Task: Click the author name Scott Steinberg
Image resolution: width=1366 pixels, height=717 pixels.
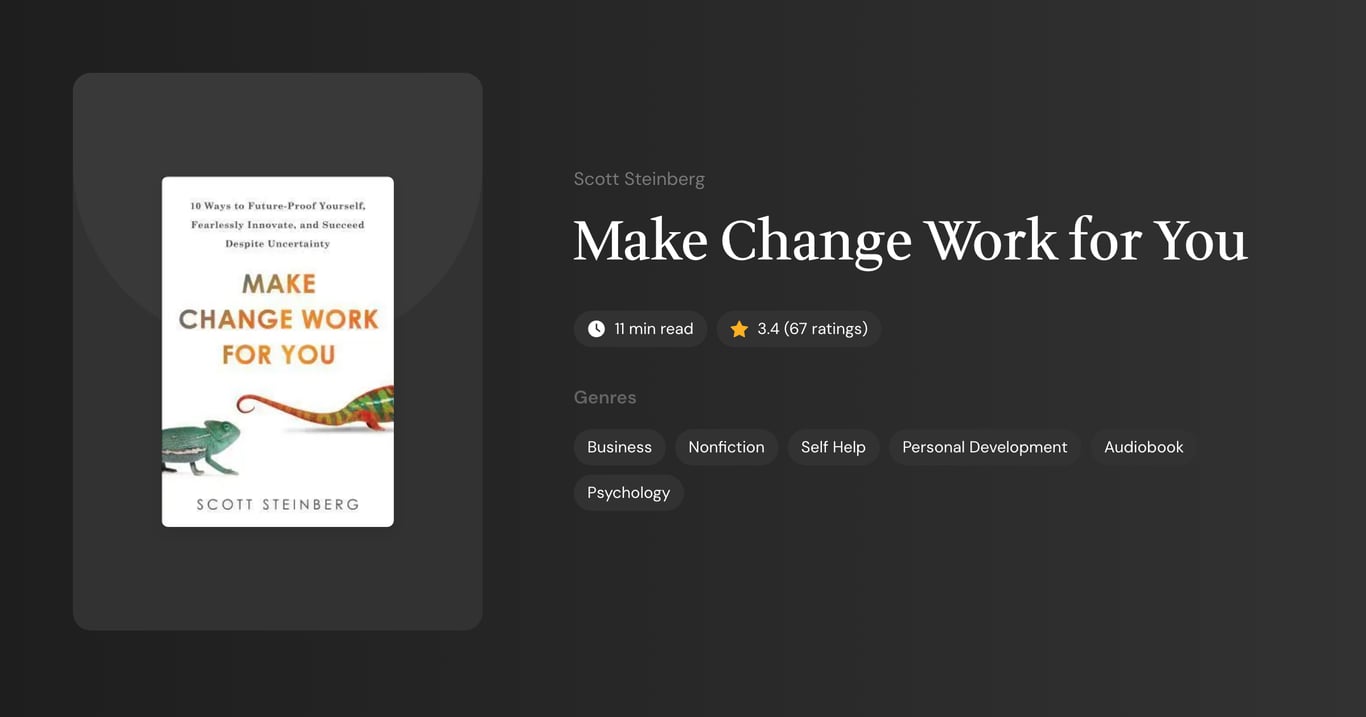Action: 639,179
